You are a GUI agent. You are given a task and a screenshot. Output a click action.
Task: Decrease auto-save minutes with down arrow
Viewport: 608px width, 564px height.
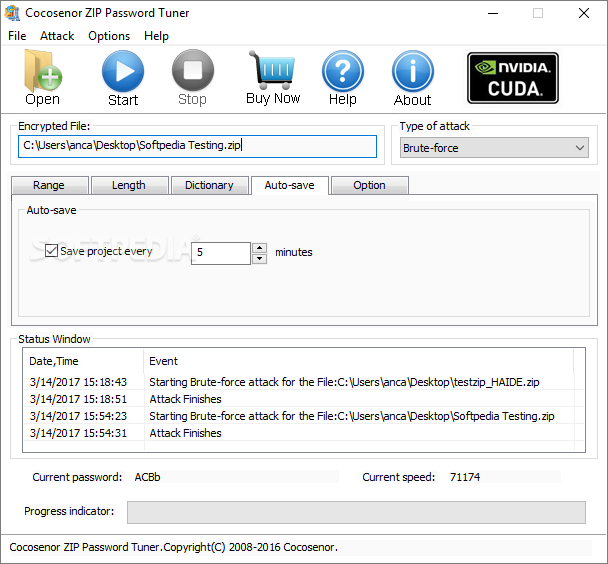coord(259,259)
